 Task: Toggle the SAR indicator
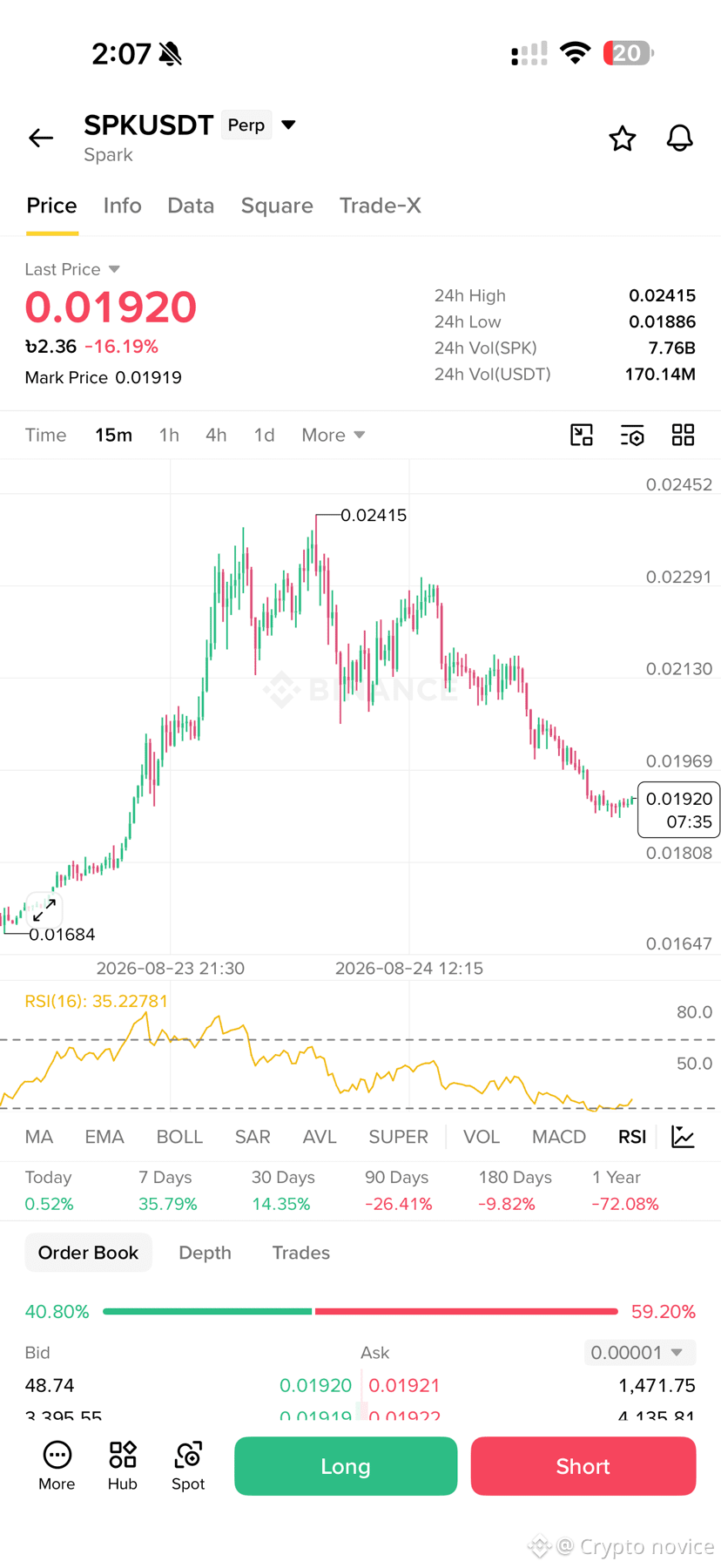[x=253, y=1137]
